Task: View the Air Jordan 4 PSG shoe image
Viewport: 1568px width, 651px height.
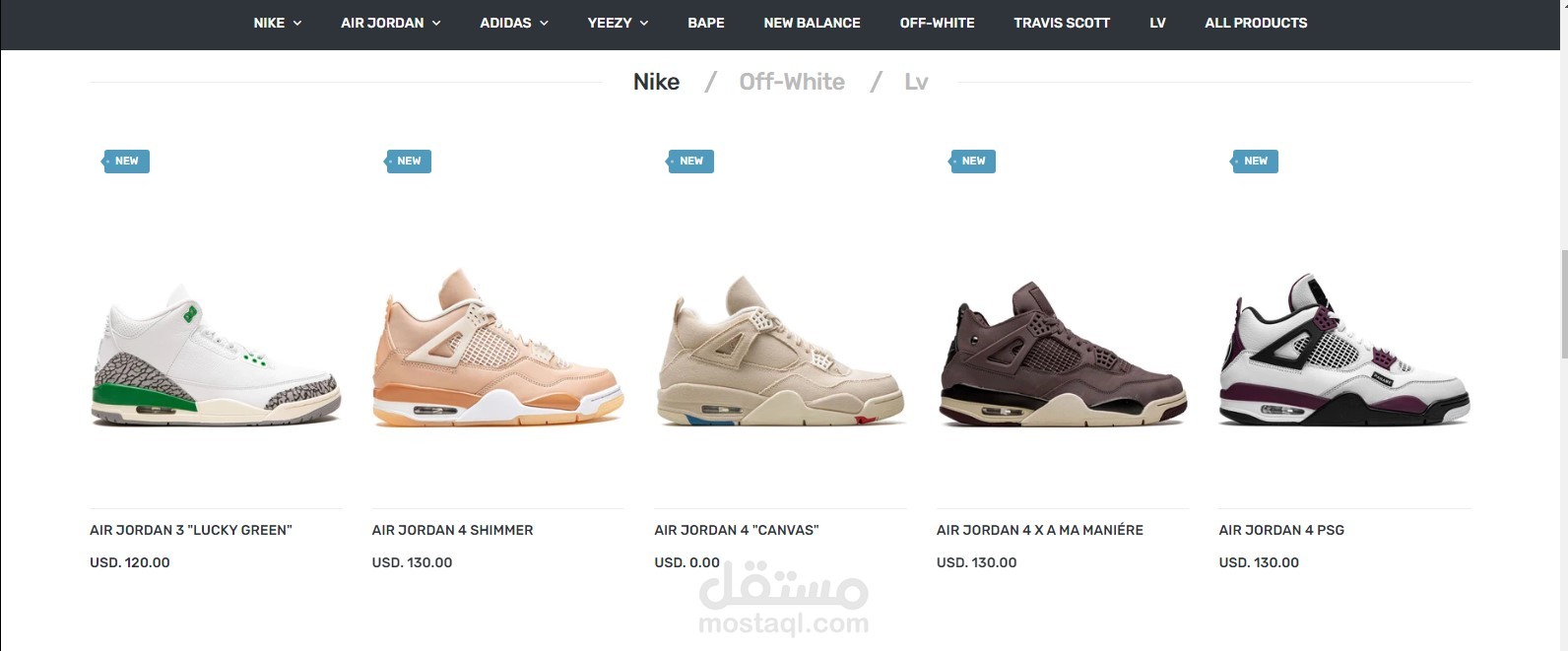Action: (x=1344, y=351)
